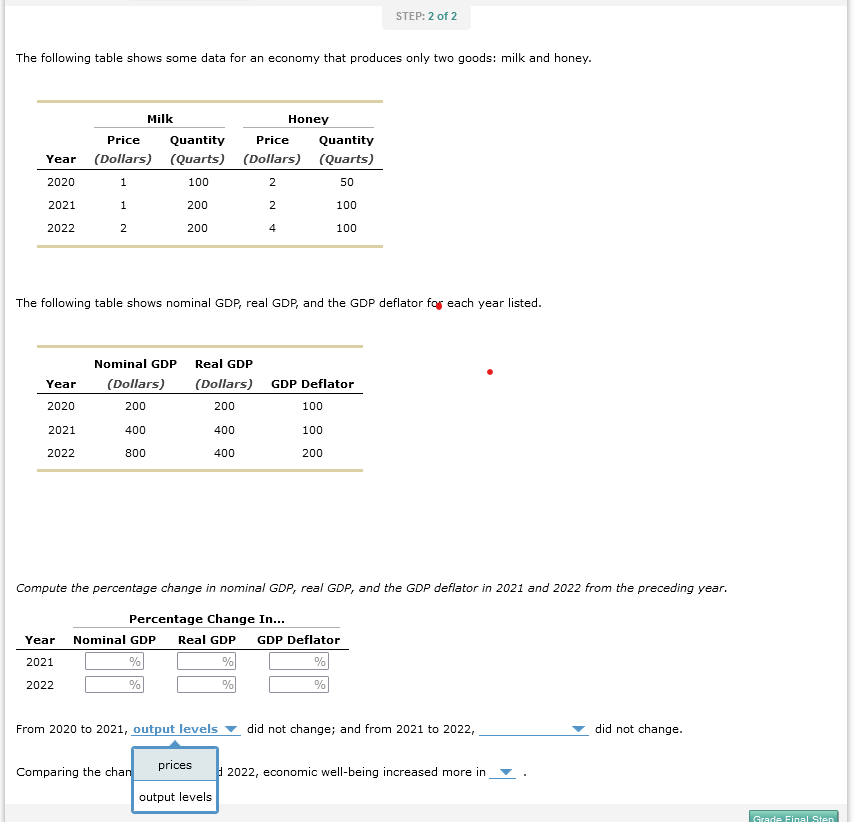Click the 2022 GDP deflator value 200

(x=312, y=453)
